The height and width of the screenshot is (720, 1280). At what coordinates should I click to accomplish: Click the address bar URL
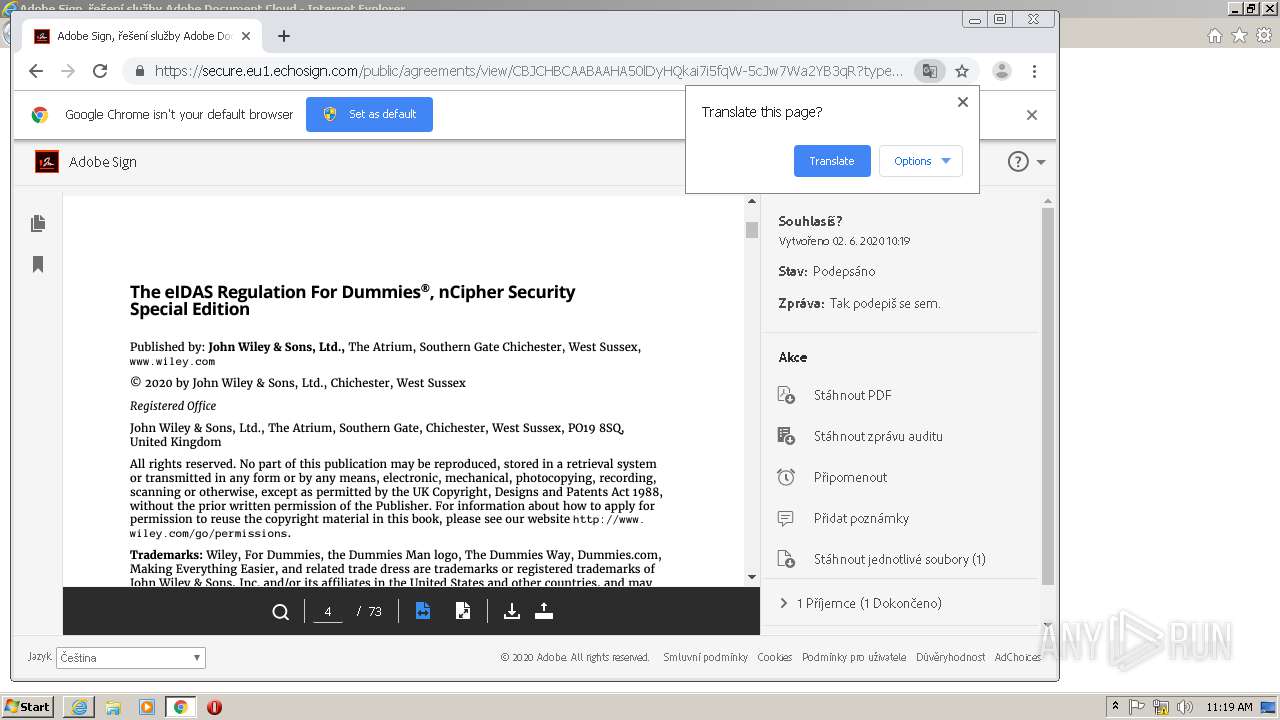(528, 71)
